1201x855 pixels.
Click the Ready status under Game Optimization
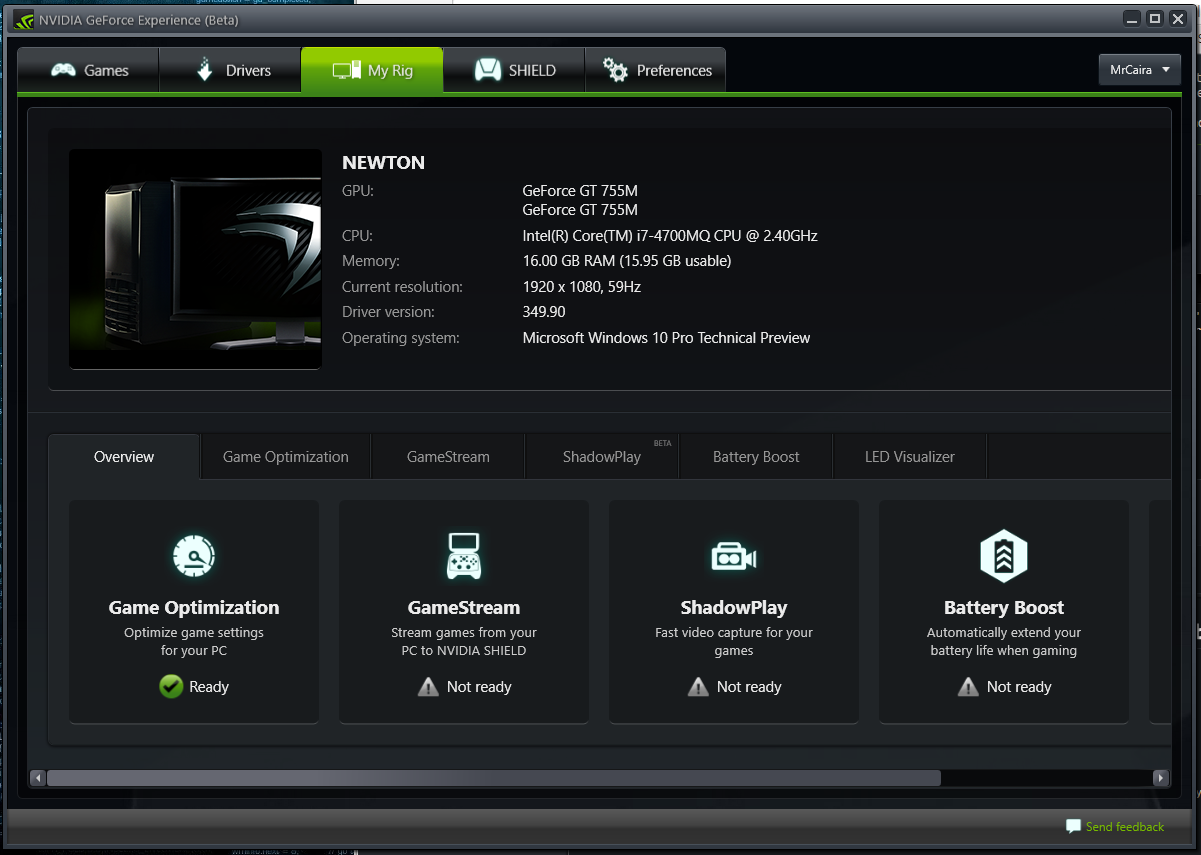click(x=209, y=687)
